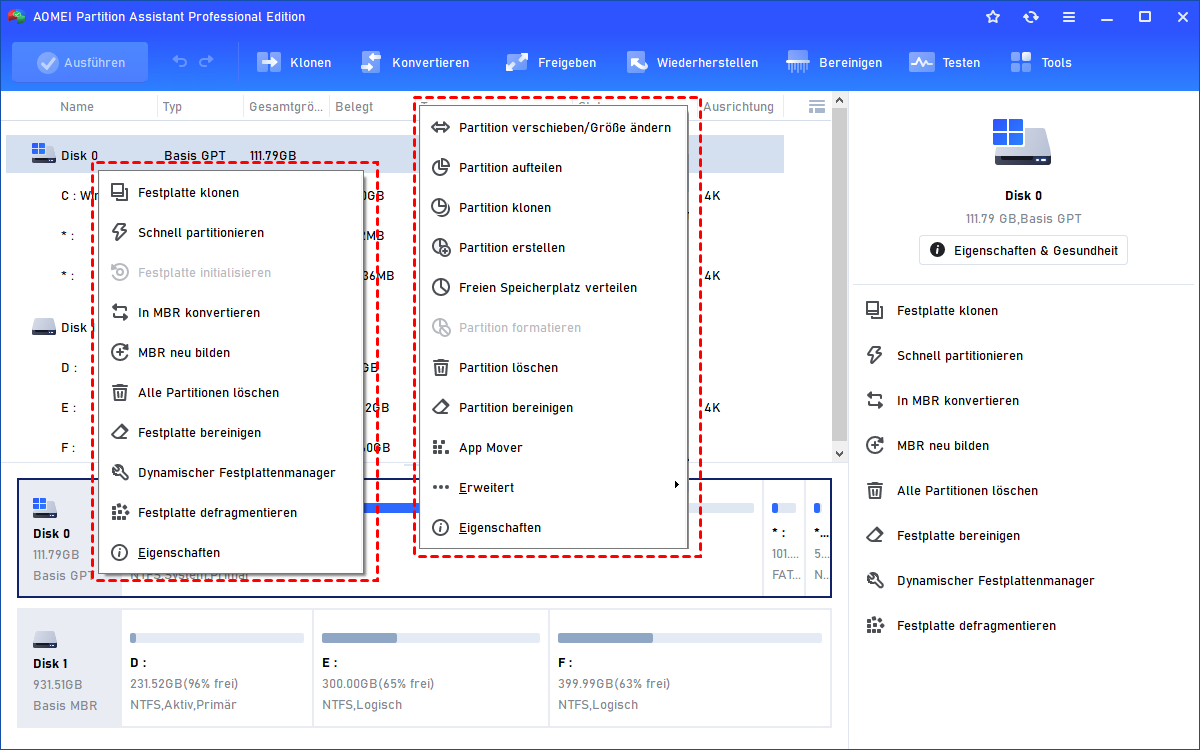The image size is (1200, 750).
Task: Choose Partition klonen menu entry
Action: (553, 207)
